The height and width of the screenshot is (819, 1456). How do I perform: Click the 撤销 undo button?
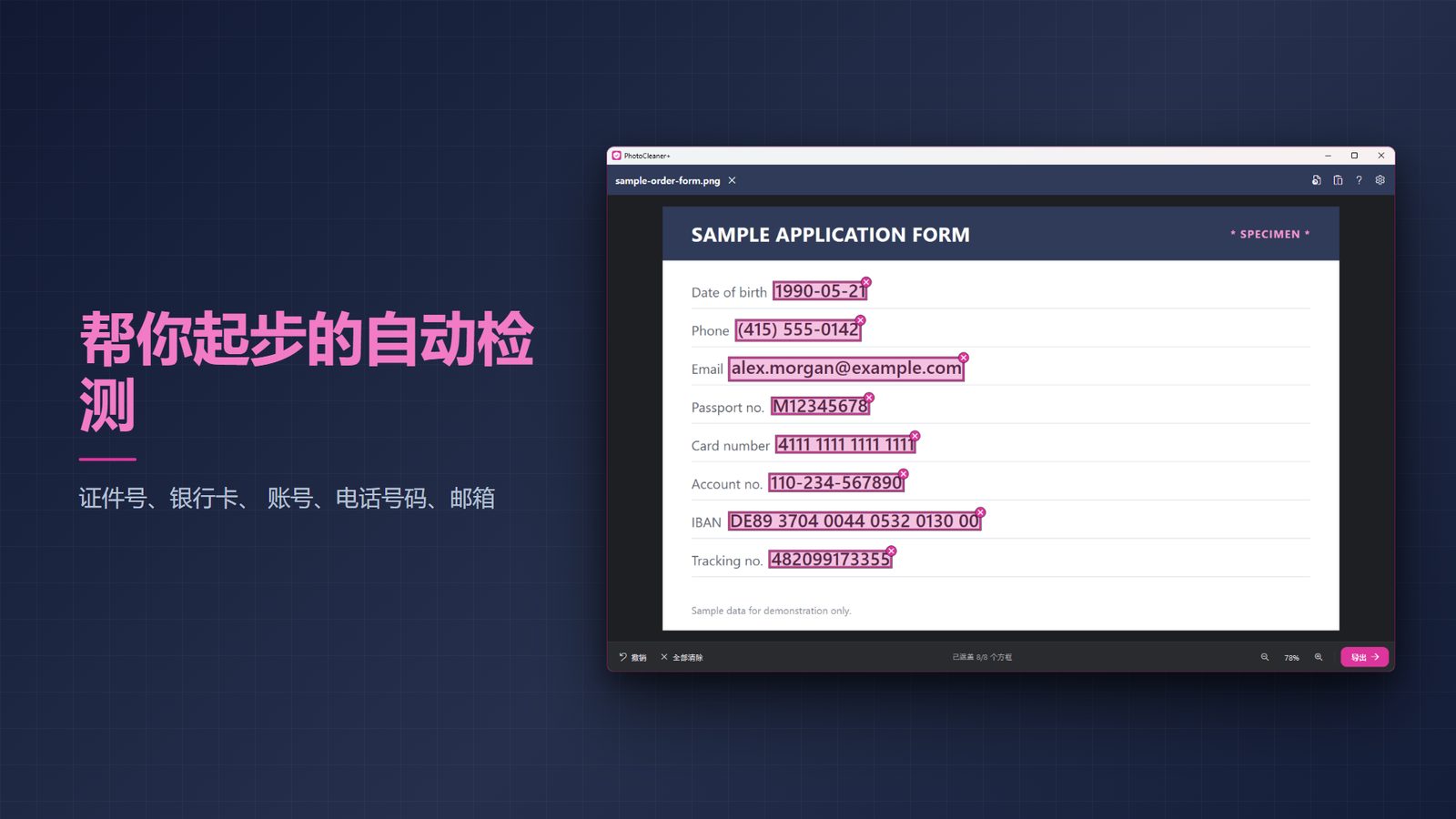632,657
